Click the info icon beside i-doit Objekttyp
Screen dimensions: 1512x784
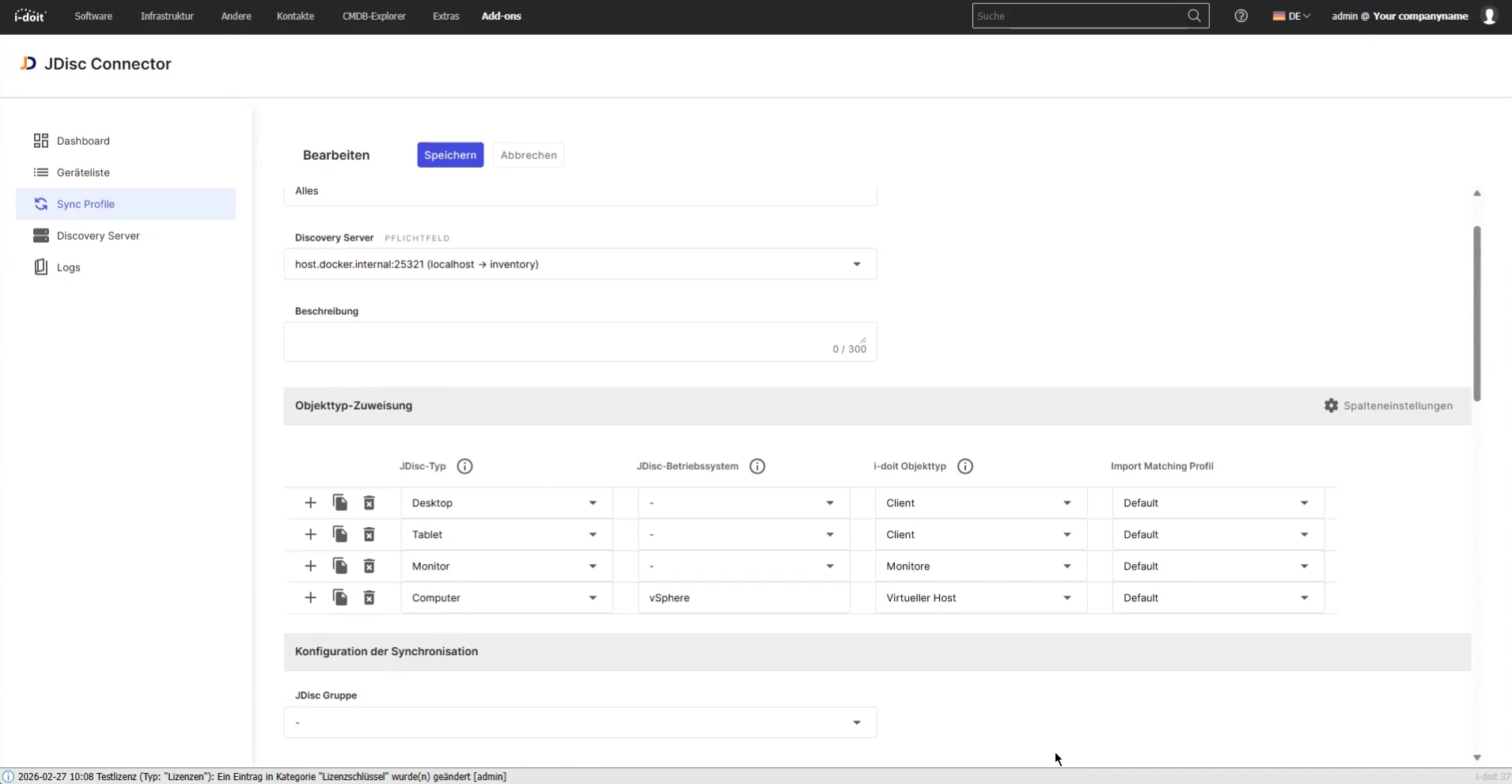(965, 466)
